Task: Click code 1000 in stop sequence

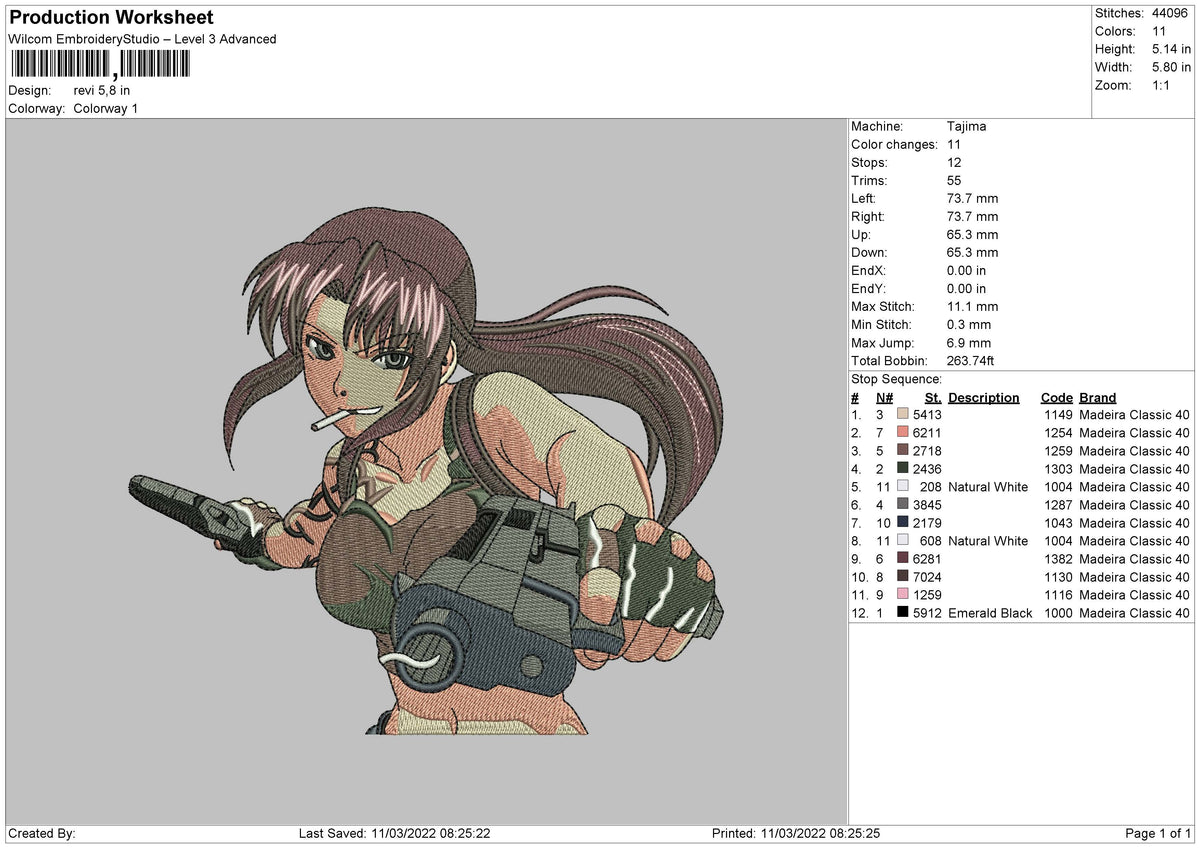Action: (x=1058, y=613)
